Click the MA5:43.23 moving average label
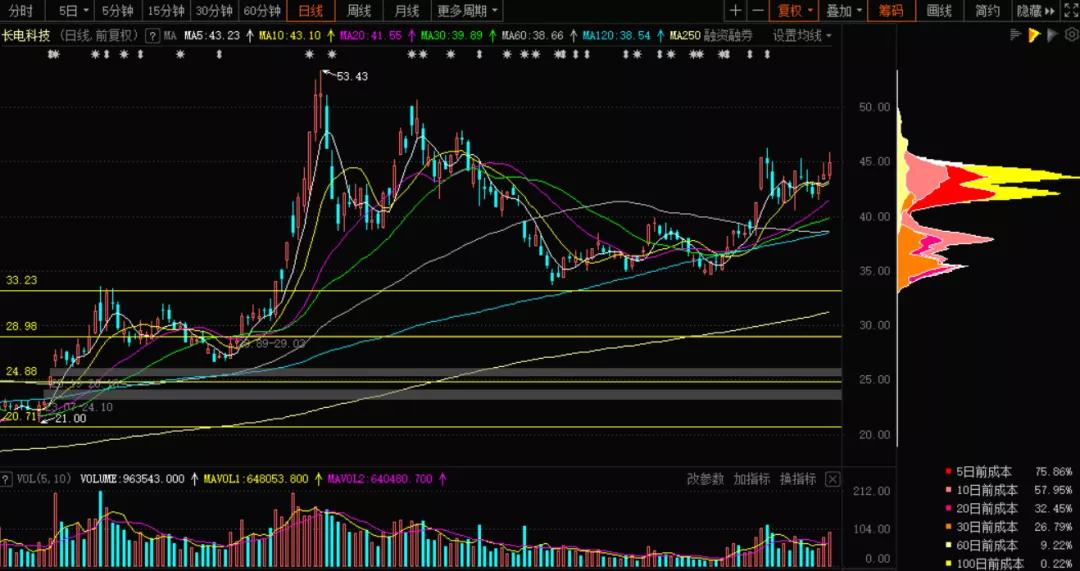1080x571 pixels. [213, 35]
